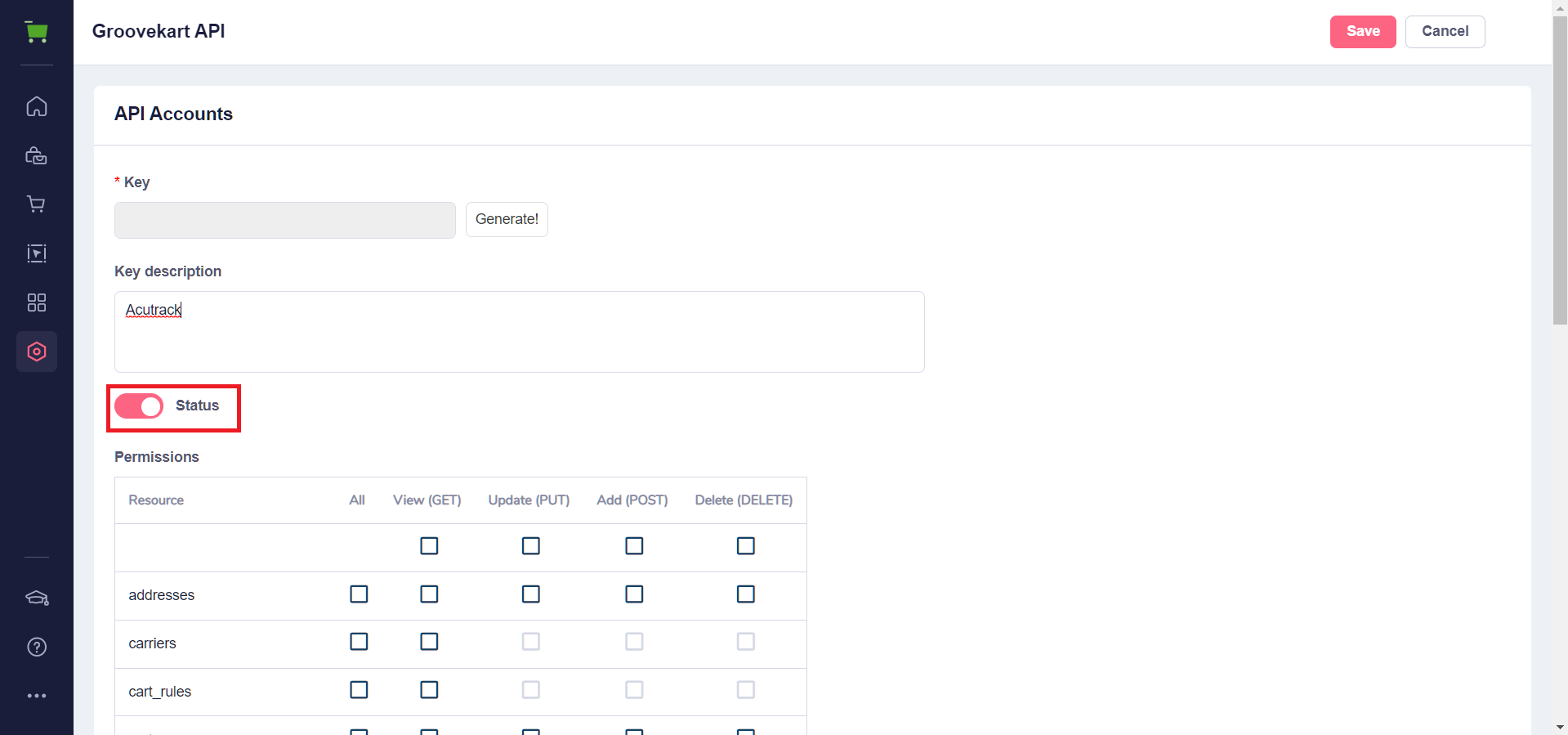1568x735 pixels.
Task: Click the carriers resource name
Action: pos(152,643)
